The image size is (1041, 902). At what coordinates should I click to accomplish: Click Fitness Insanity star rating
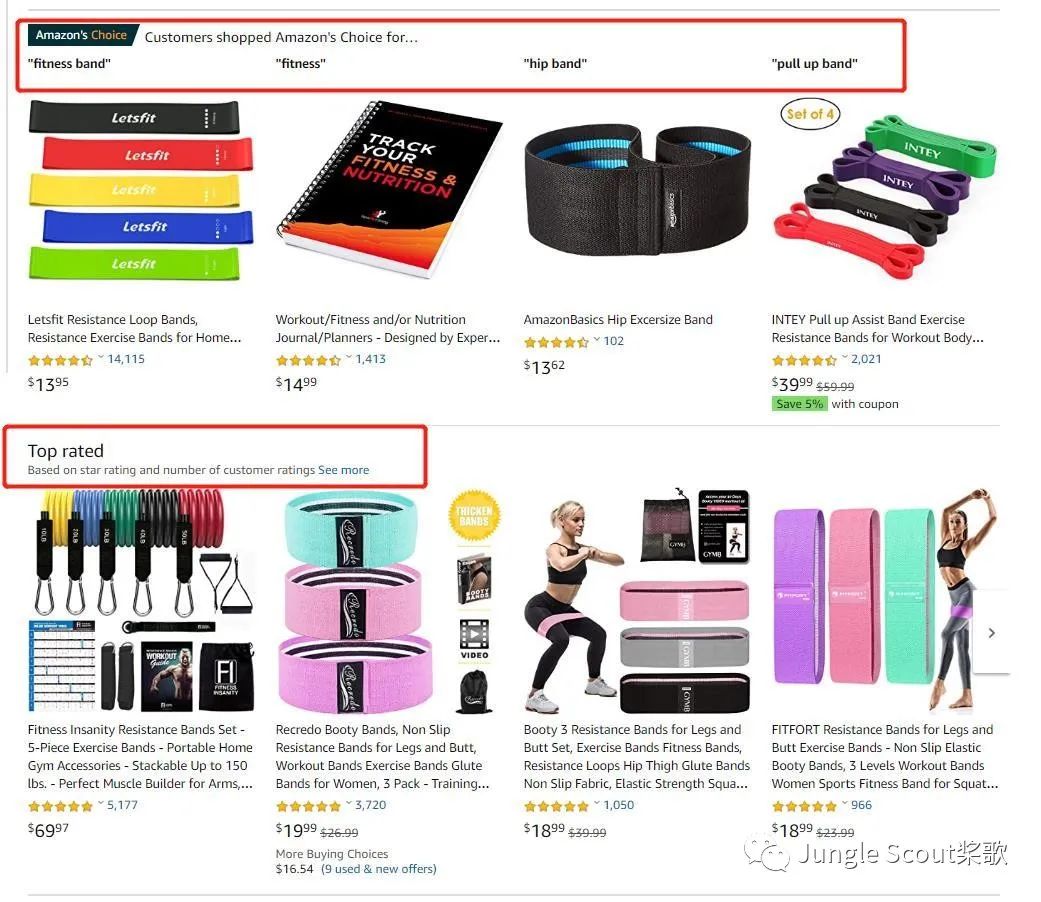pos(60,806)
